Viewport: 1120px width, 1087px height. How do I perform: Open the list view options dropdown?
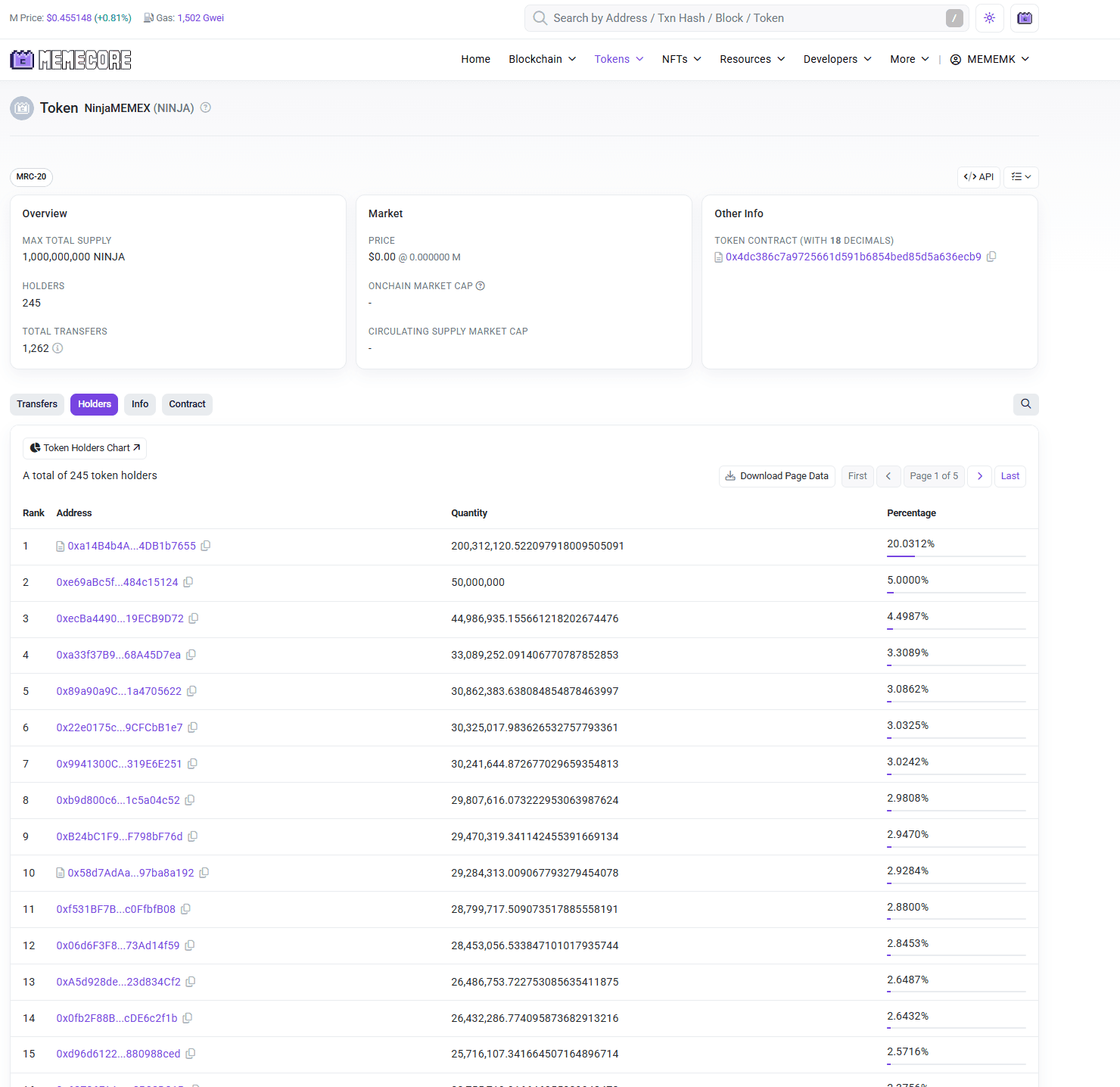click(x=1021, y=177)
